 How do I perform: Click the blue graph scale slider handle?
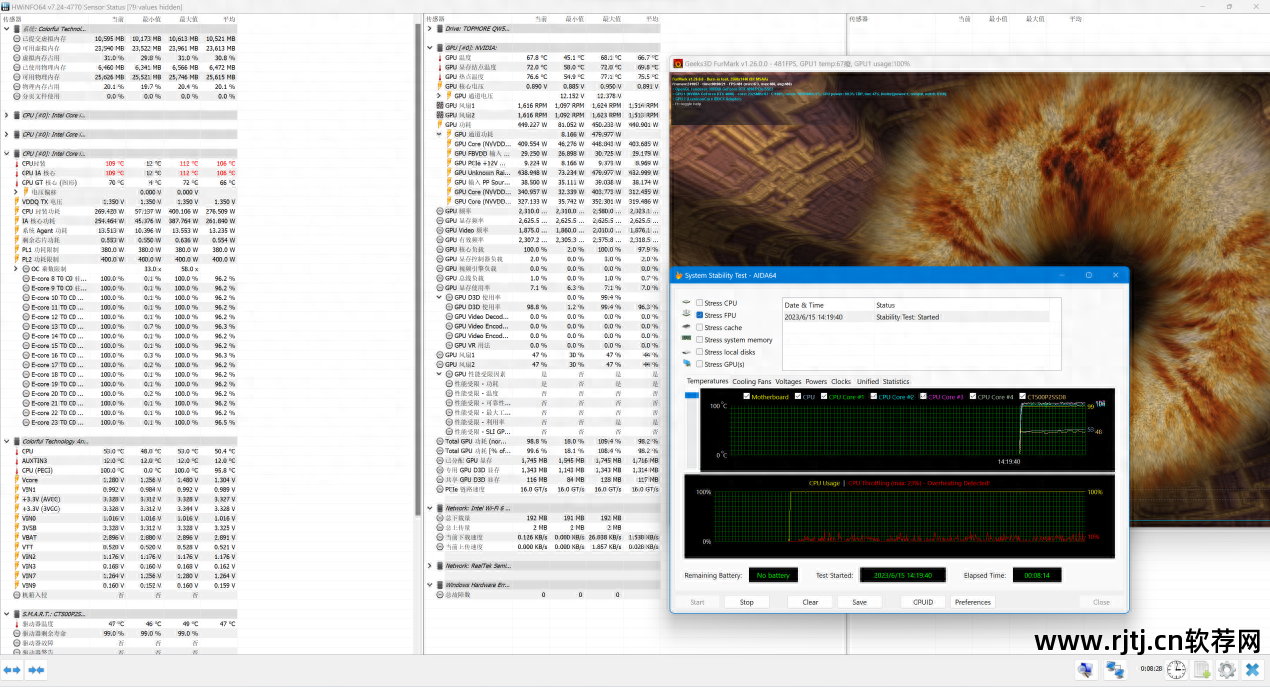[x=691, y=397]
